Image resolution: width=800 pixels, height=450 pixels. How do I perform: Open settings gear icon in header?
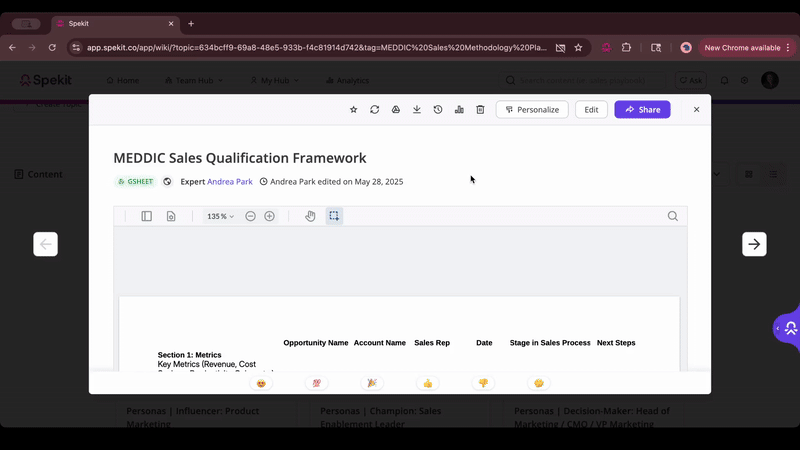coord(744,81)
